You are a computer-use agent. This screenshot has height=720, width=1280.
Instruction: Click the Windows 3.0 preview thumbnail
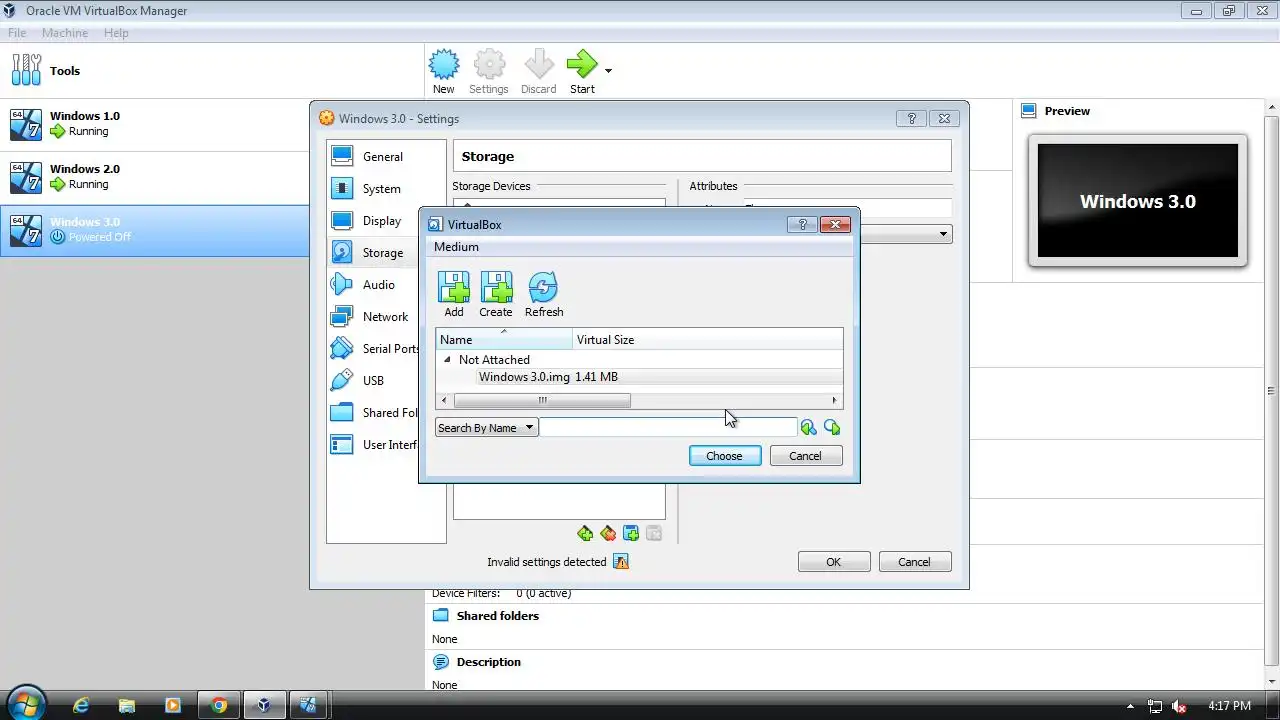1138,201
